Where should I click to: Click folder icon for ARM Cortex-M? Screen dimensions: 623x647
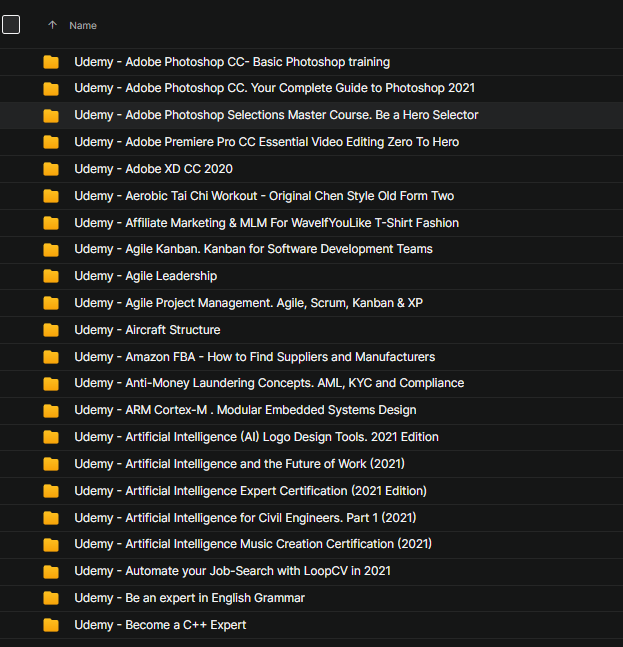pyautogui.click(x=51, y=411)
